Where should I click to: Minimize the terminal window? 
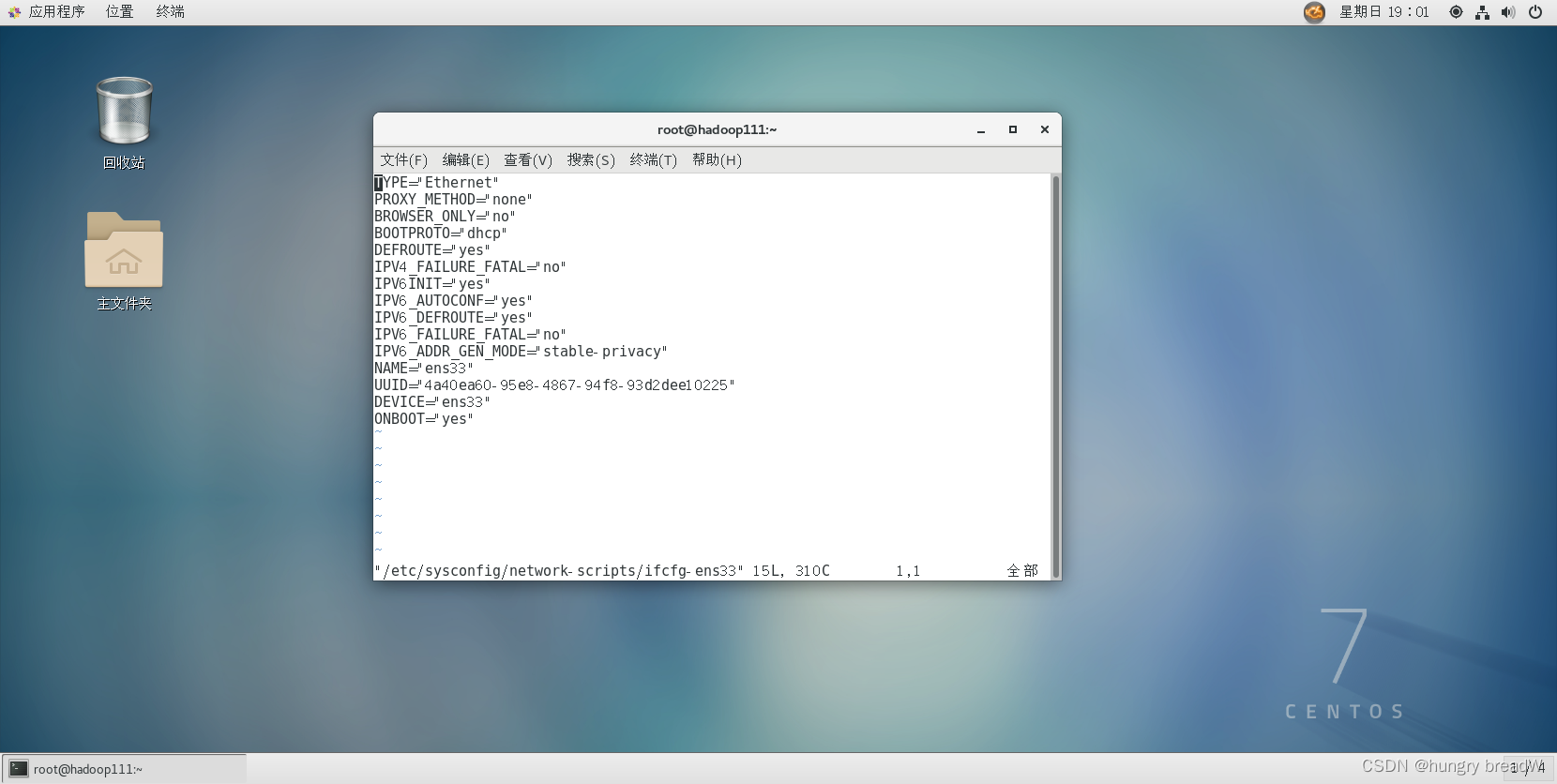click(x=981, y=130)
